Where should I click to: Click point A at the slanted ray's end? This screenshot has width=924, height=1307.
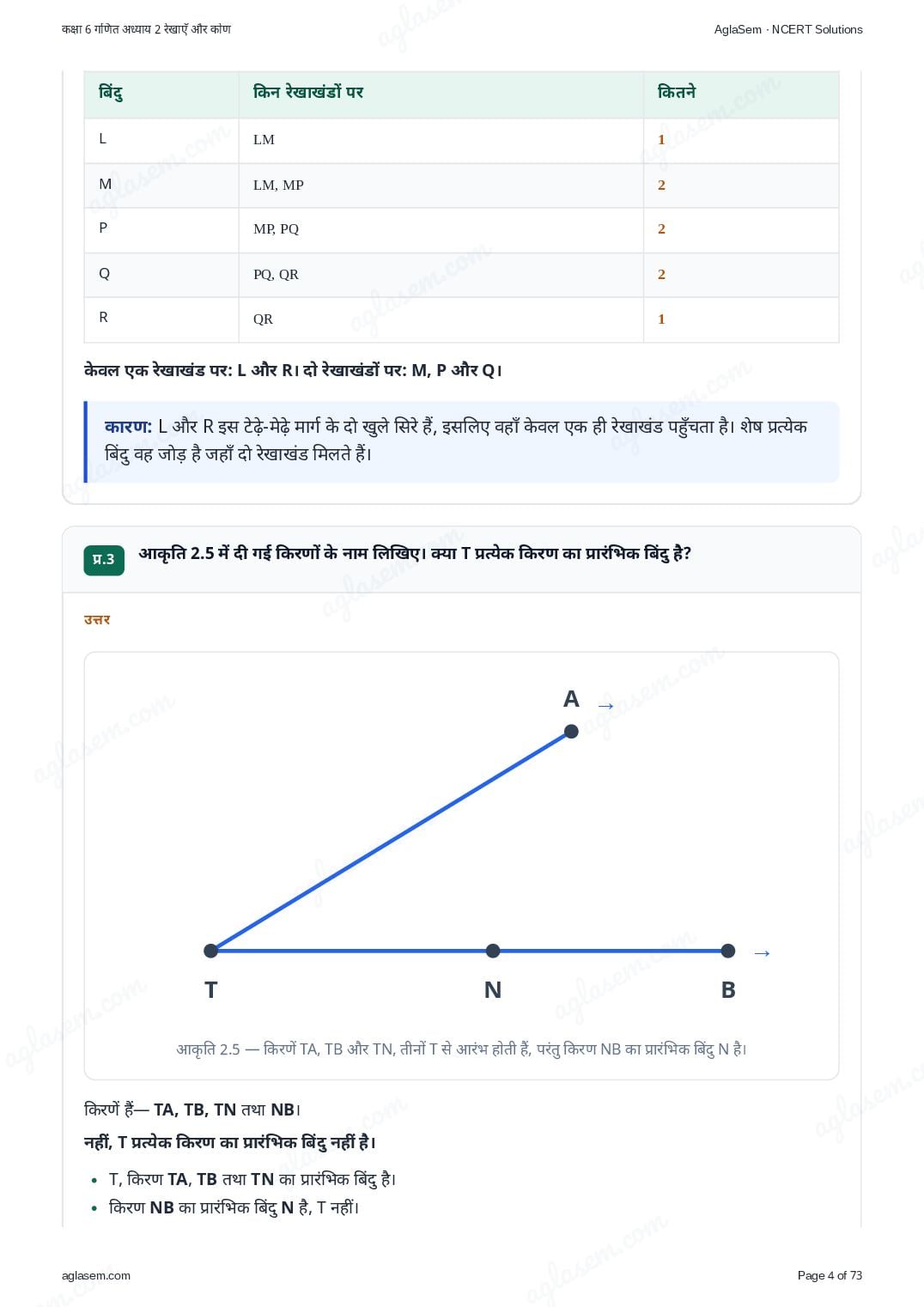[571, 732]
